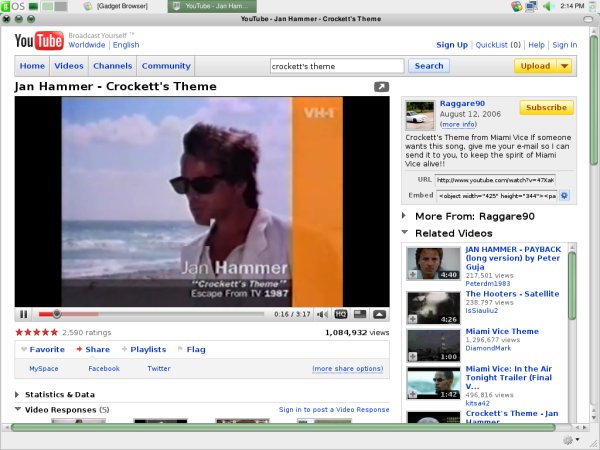Share video to Twitter
The image size is (600, 450).
point(159,368)
